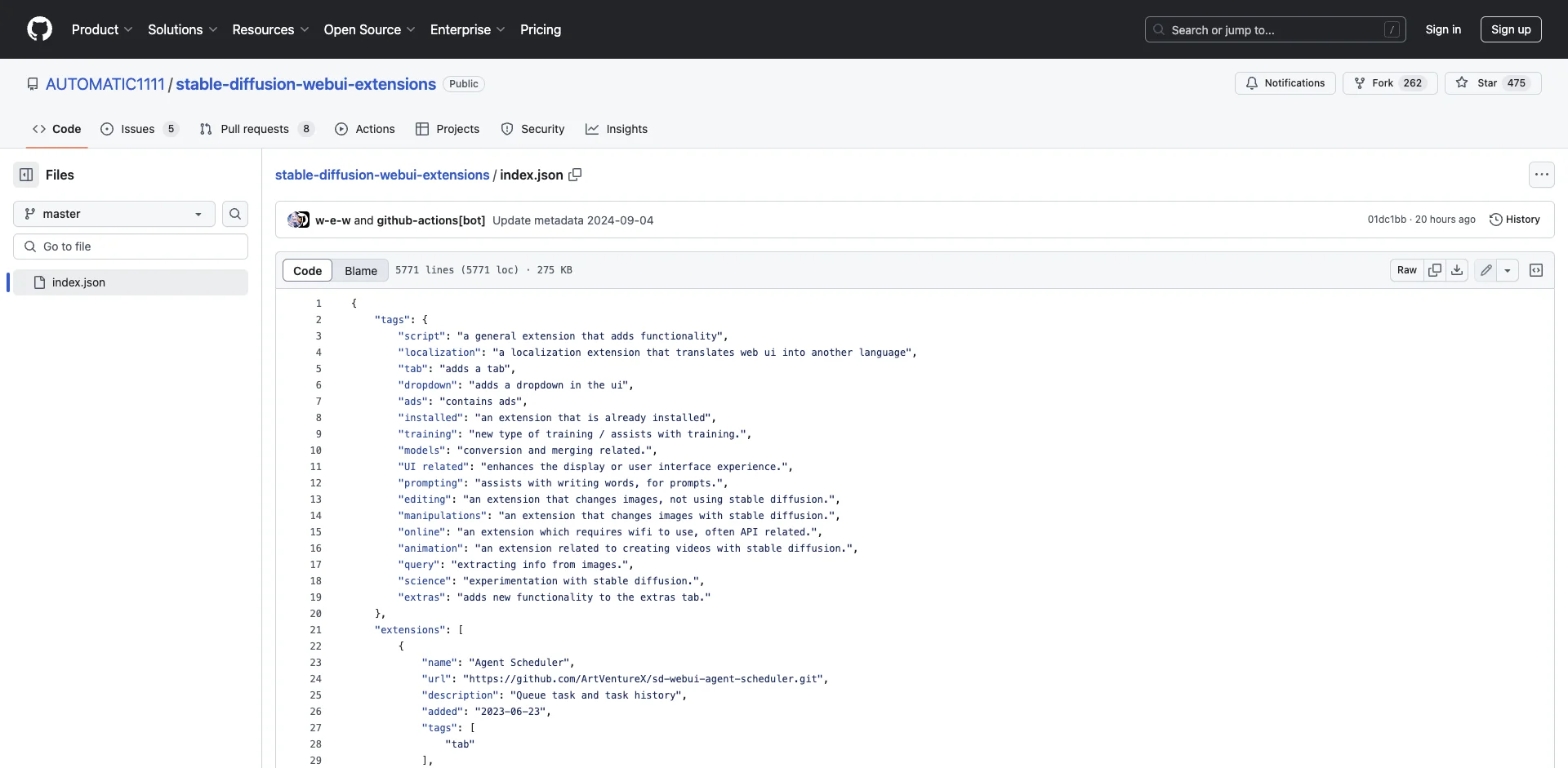
Task: Go to stable-diffusion-webui-extensions breadcrumb folder
Action: [x=382, y=175]
